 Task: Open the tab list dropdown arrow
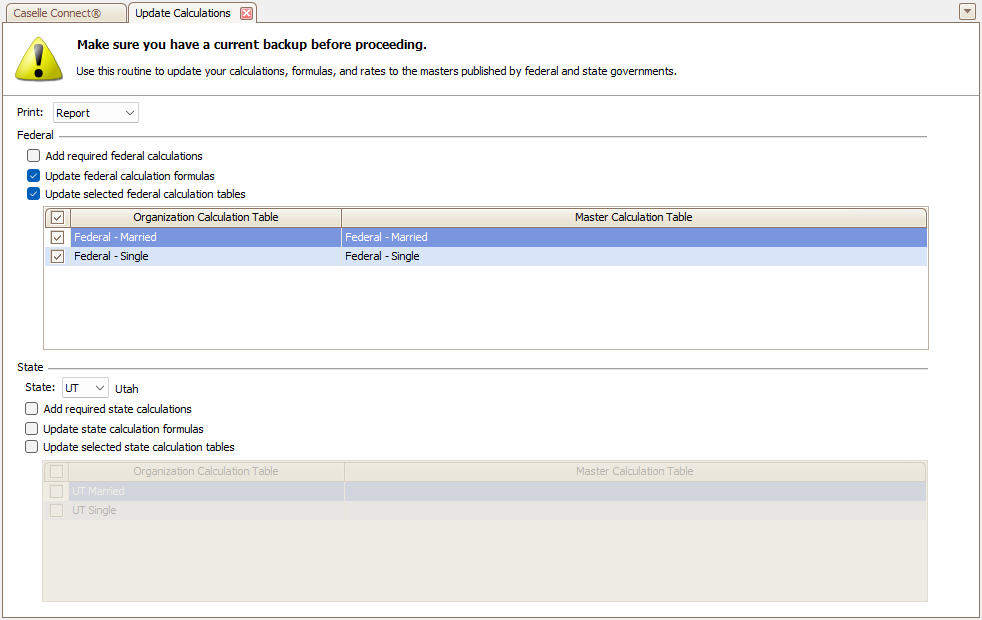click(966, 12)
